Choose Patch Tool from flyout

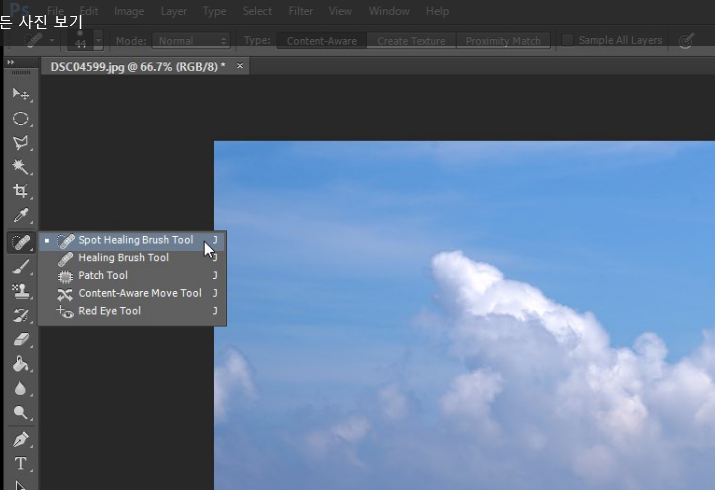pos(132,276)
